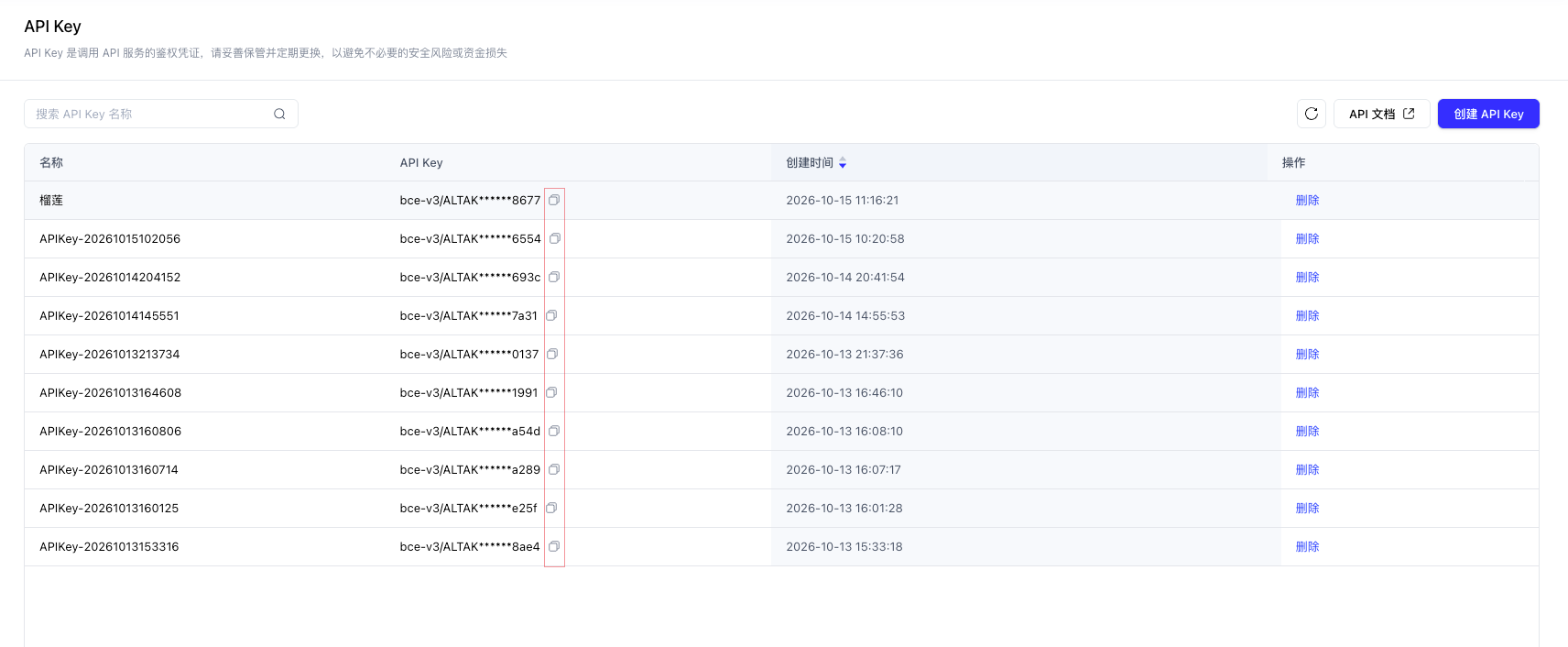
Task: Delete APIKey-20261014204152
Action: [x=1307, y=278]
